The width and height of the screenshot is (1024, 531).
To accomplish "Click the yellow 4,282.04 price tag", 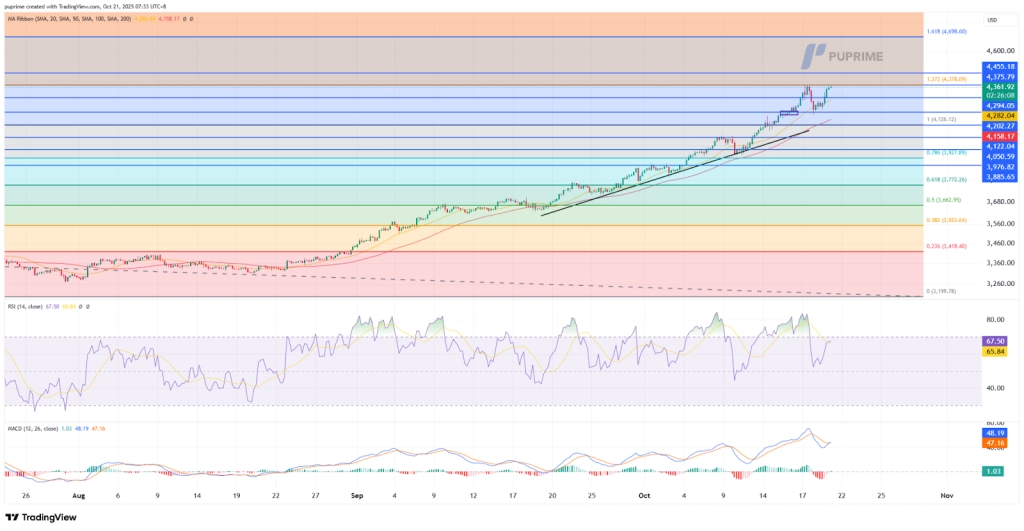I will pyautogui.click(x=1000, y=116).
